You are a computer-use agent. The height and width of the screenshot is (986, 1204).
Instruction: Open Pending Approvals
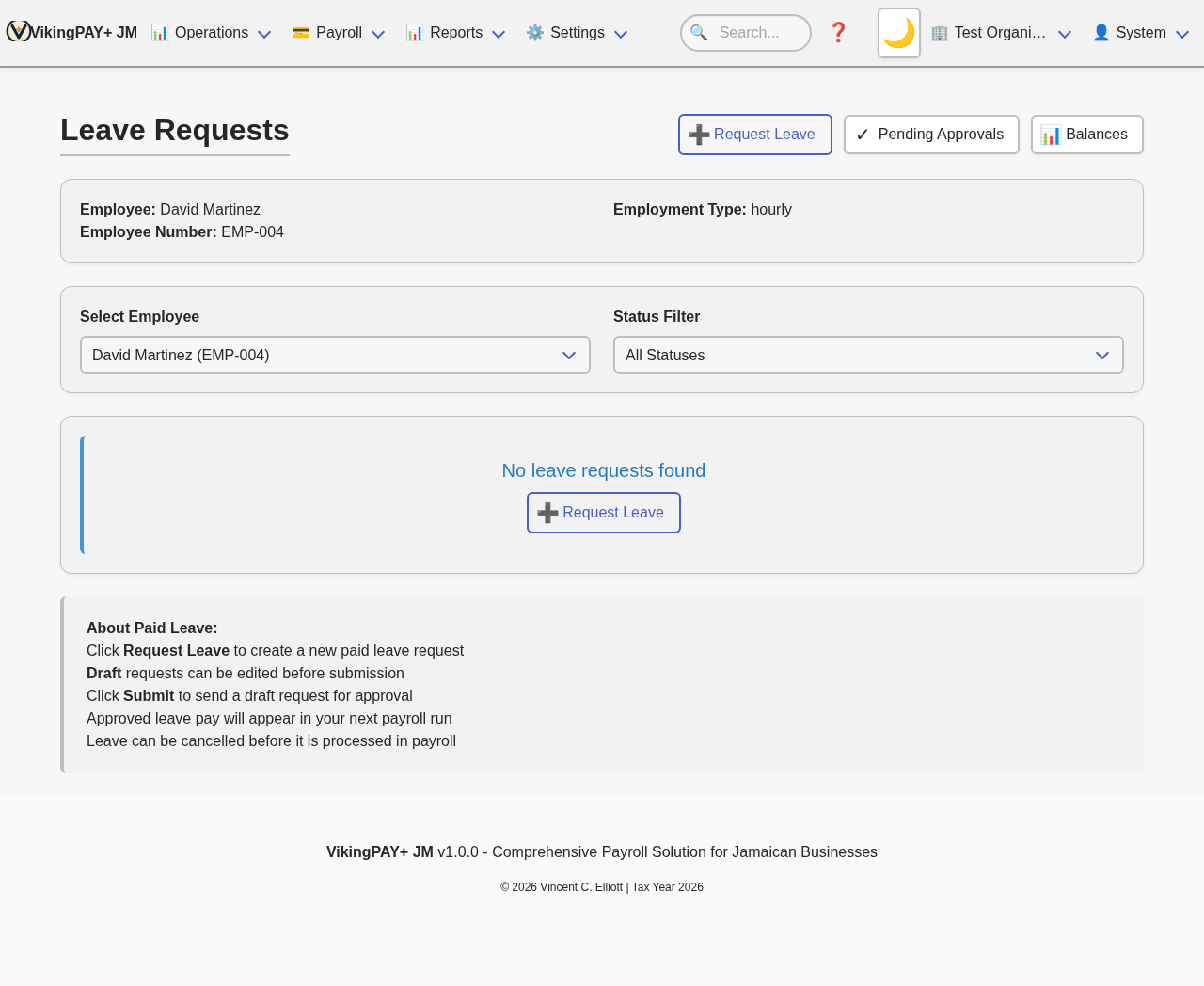pos(931,135)
